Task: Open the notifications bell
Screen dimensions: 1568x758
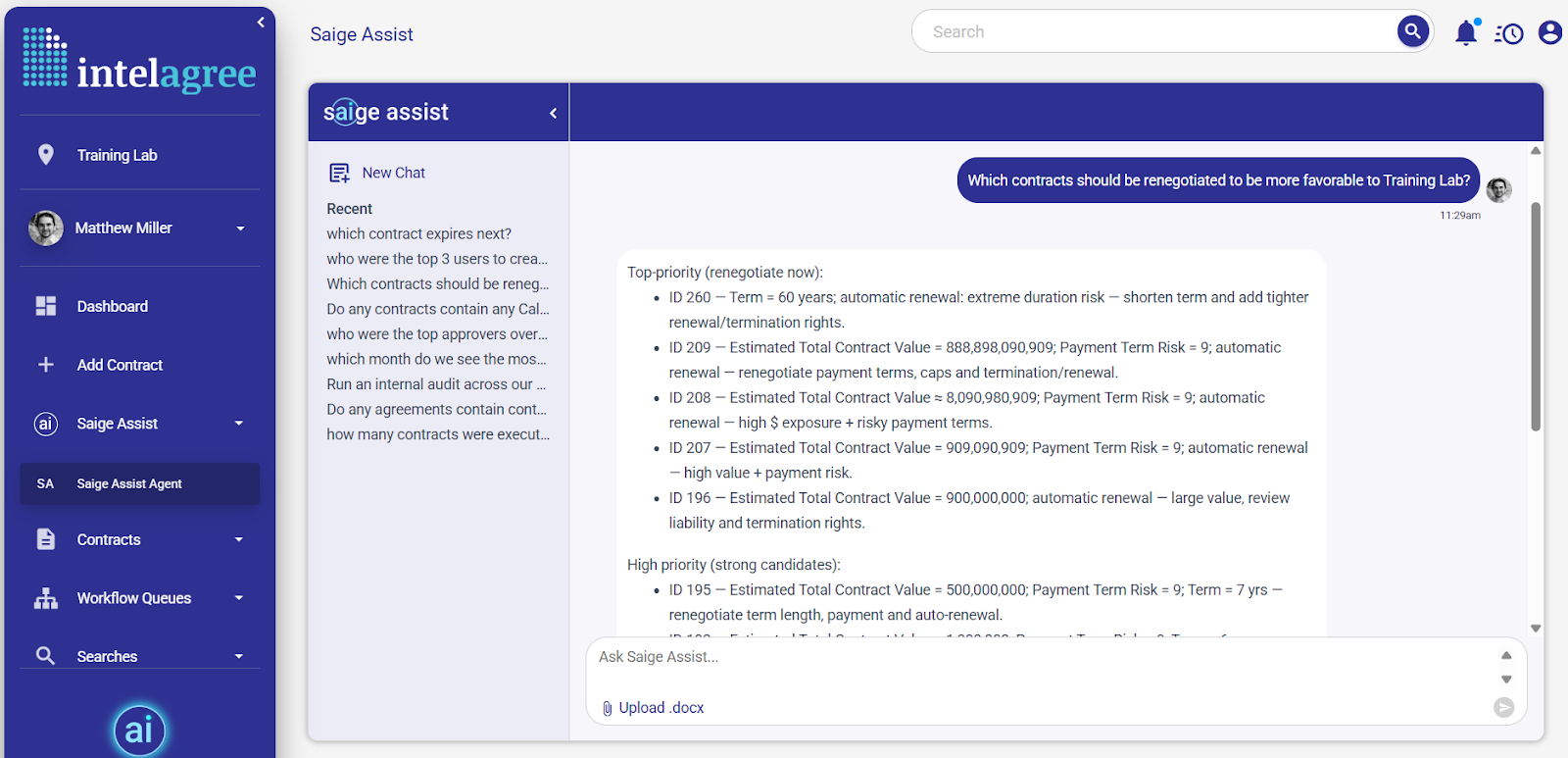Action: coord(1466,33)
